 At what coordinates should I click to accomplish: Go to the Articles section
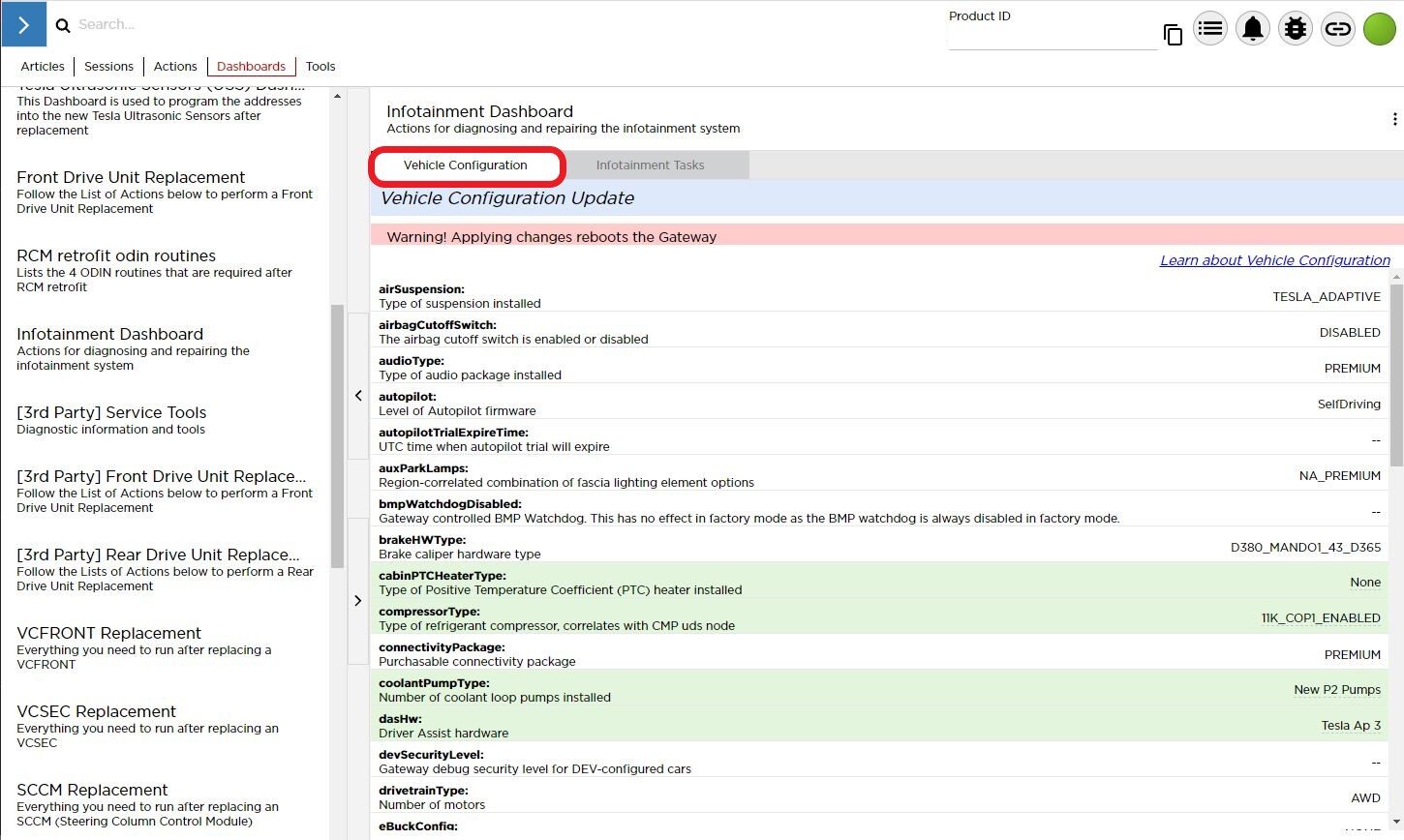pos(43,67)
